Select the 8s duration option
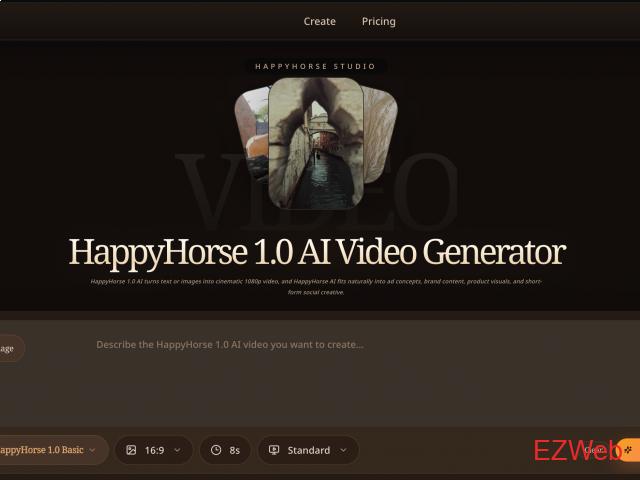Viewport: 640px width, 480px height. click(234, 450)
